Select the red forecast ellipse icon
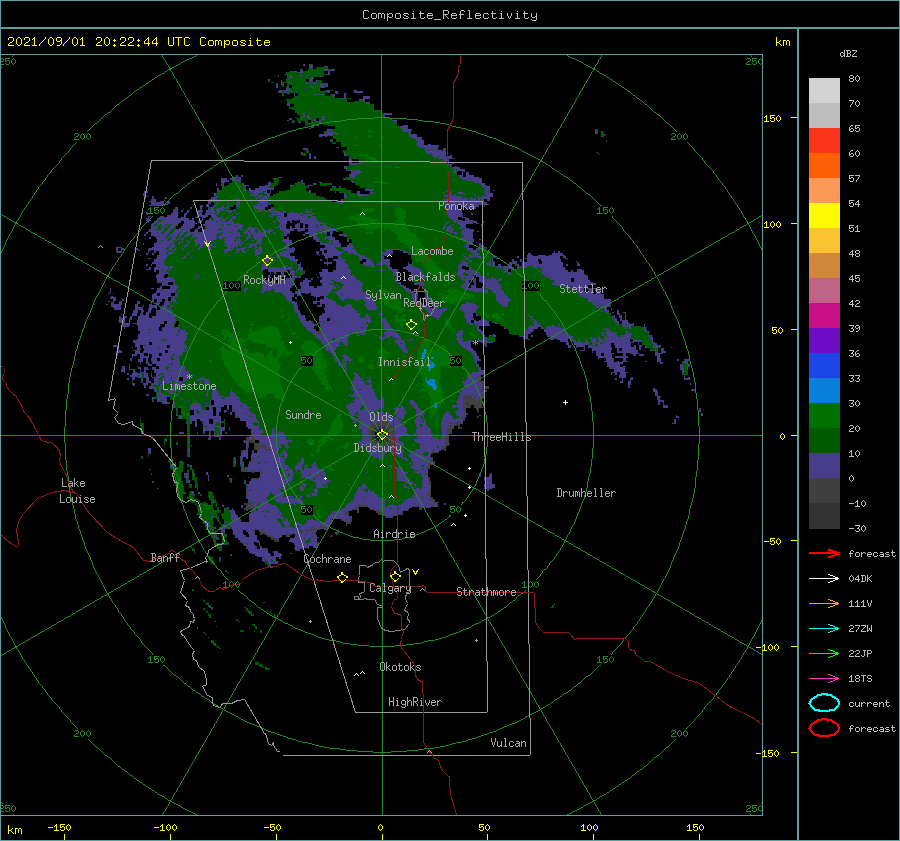This screenshot has width=900, height=841. tap(824, 728)
